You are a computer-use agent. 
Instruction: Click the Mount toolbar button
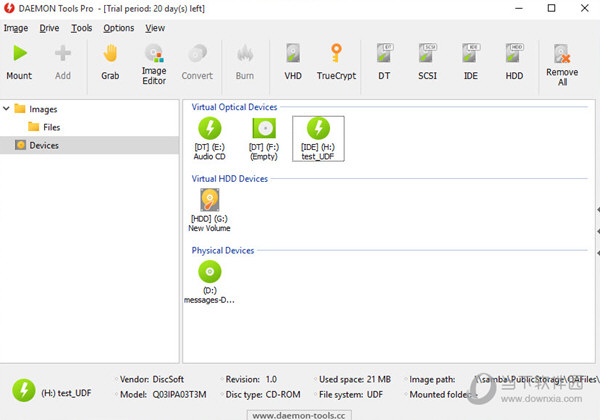click(x=19, y=63)
